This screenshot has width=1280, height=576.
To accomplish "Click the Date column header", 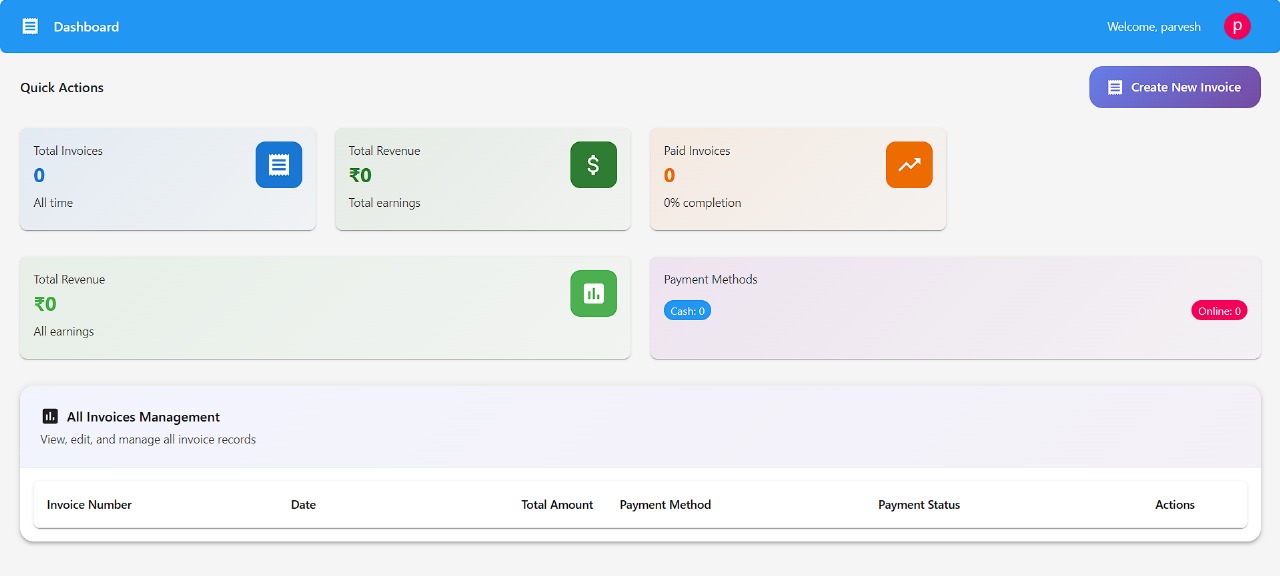I will click(x=303, y=505).
